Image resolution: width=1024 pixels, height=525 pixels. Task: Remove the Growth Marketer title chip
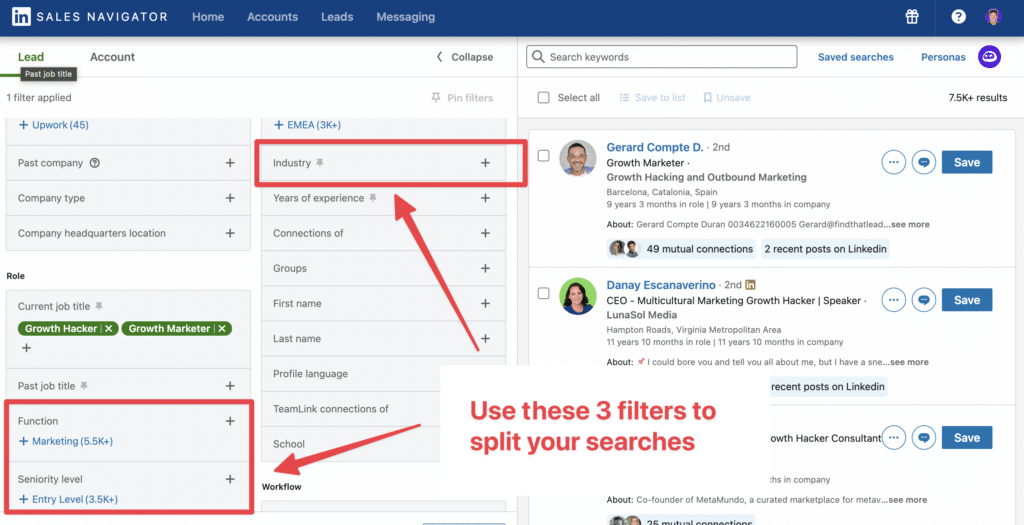(222, 328)
